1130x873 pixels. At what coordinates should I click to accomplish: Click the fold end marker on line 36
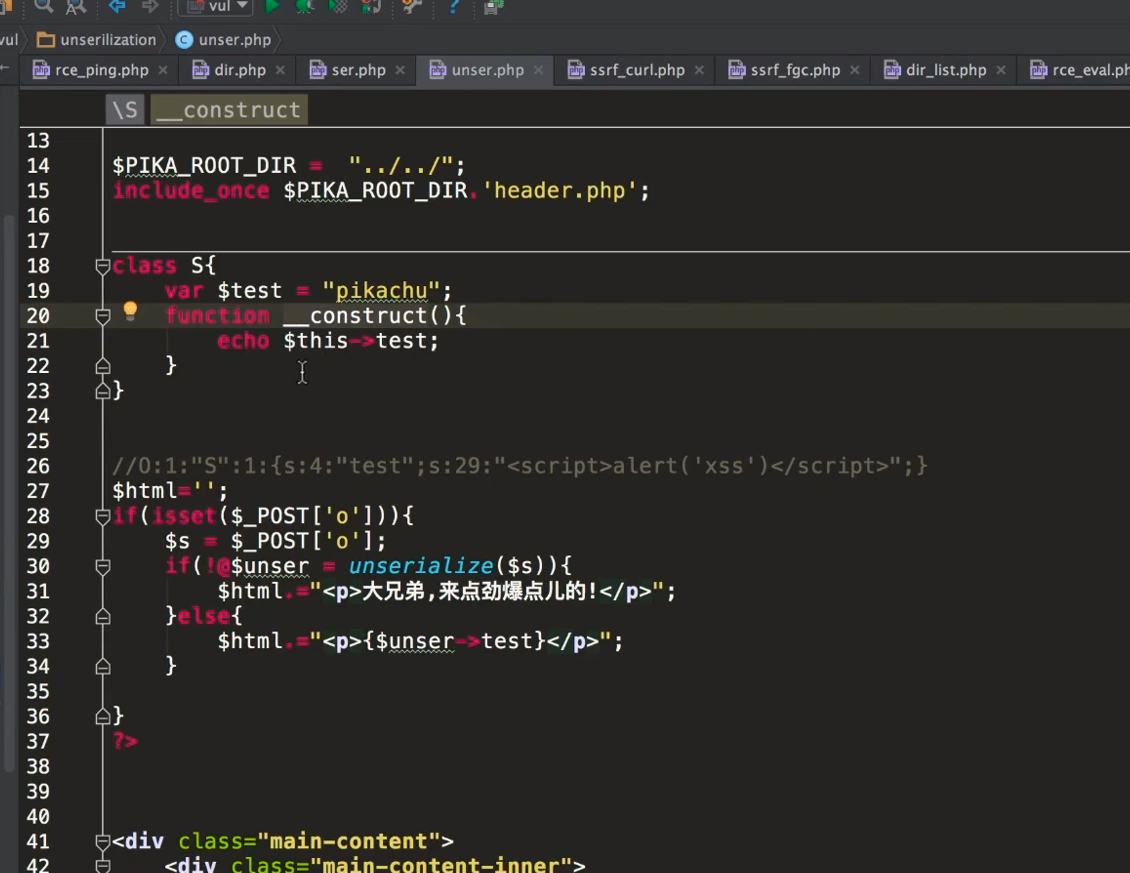coord(103,717)
